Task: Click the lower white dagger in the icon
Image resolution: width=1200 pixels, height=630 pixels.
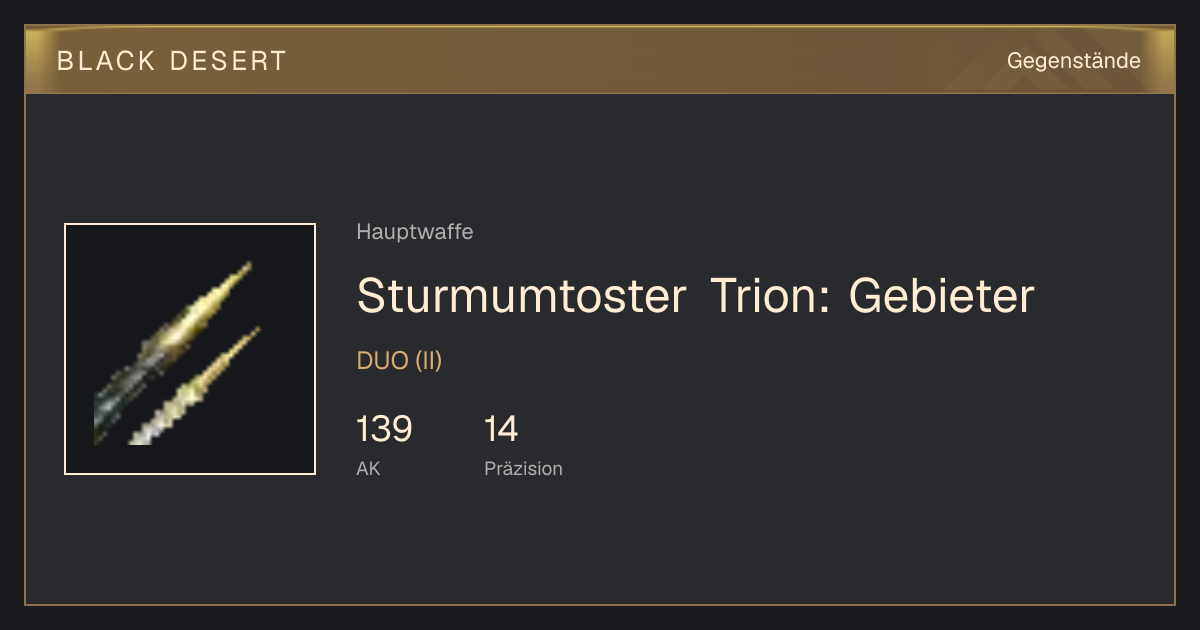Action: [195, 386]
